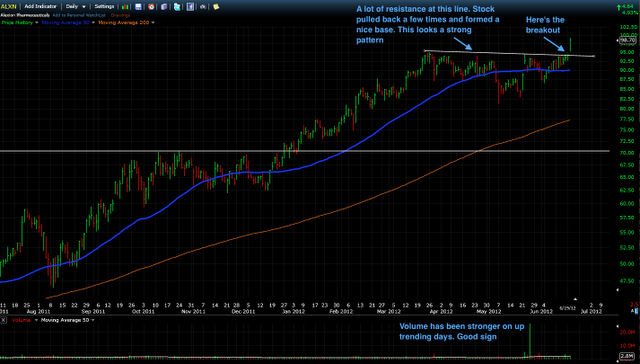Click the gray cube icon in toolbar

pos(164,7)
